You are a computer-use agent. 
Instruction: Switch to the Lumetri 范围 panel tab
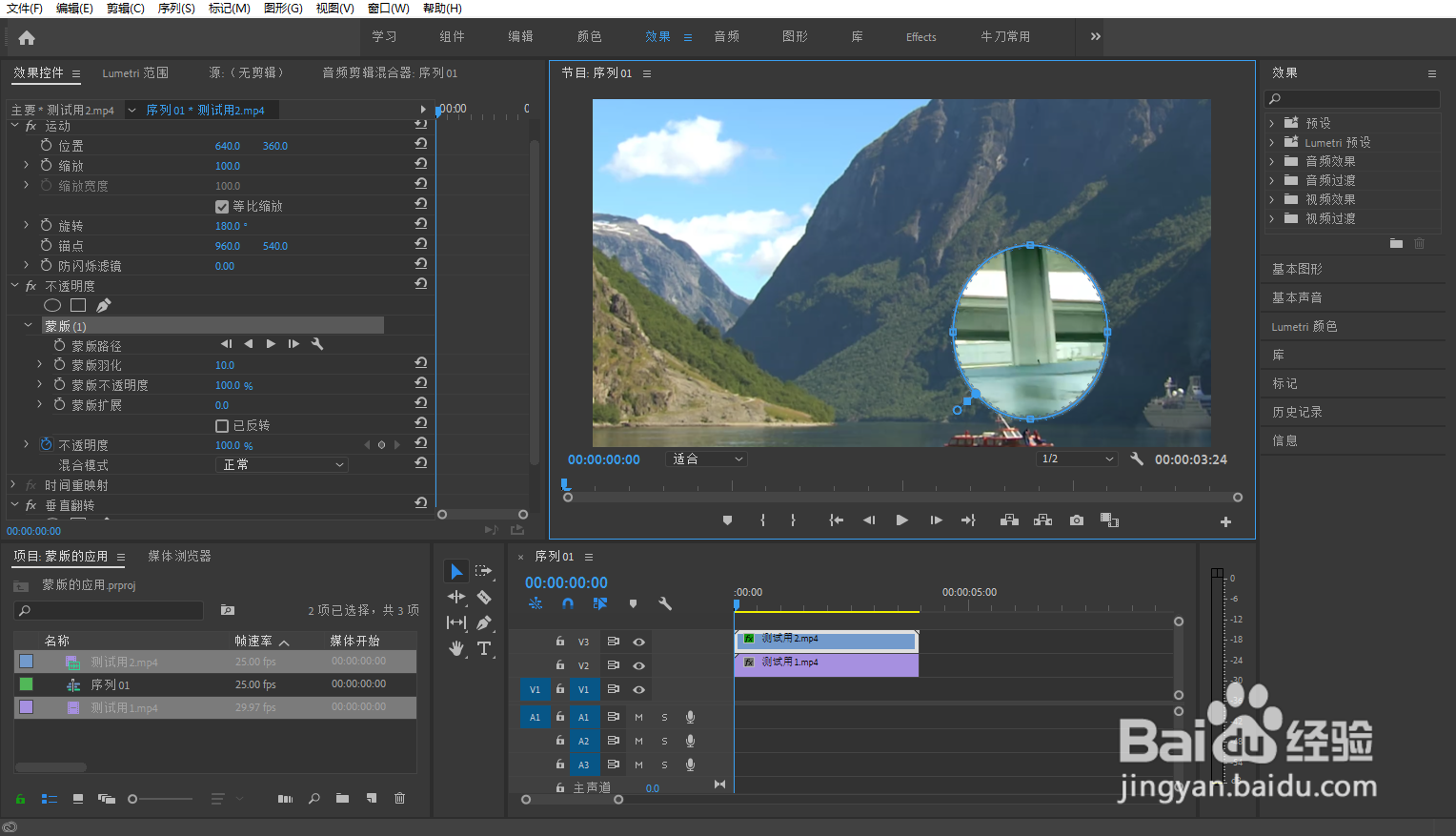pyautogui.click(x=135, y=72)
